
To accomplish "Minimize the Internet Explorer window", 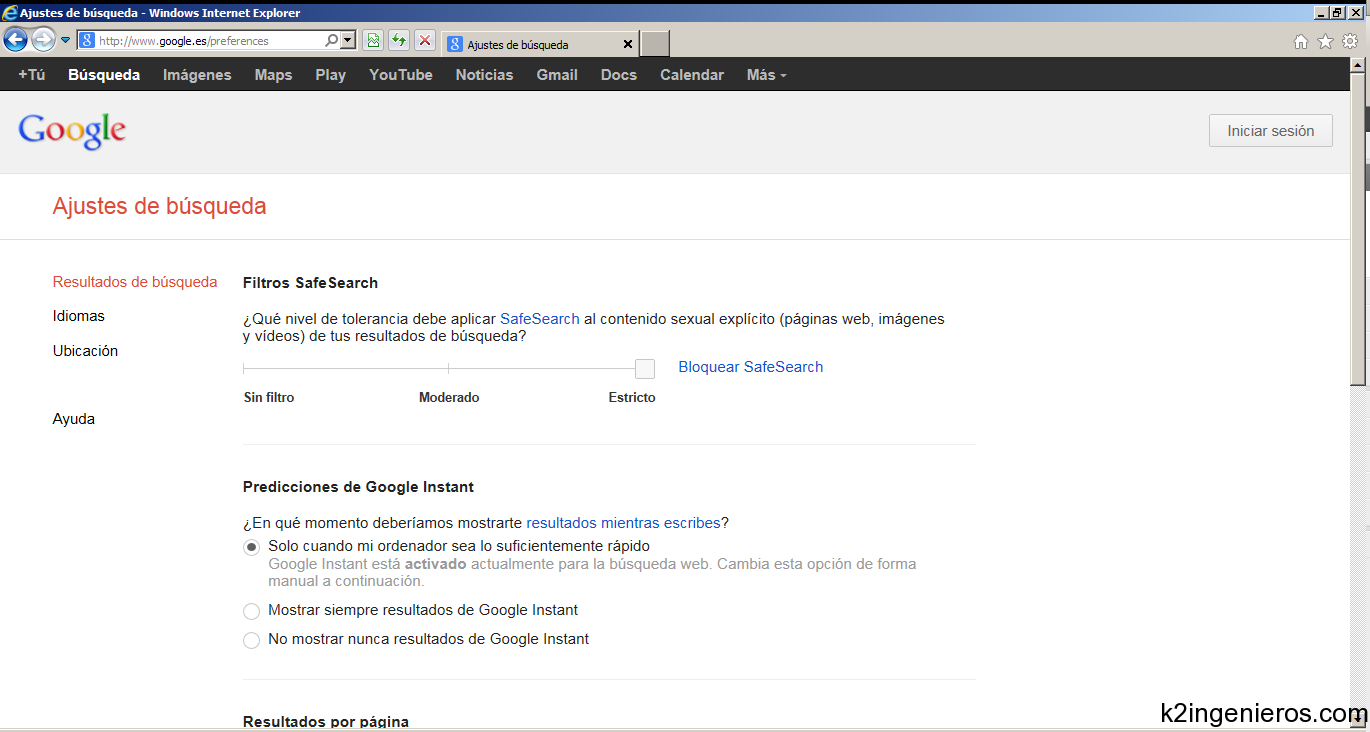I will pyautogui.click(x=1322, y=13).
